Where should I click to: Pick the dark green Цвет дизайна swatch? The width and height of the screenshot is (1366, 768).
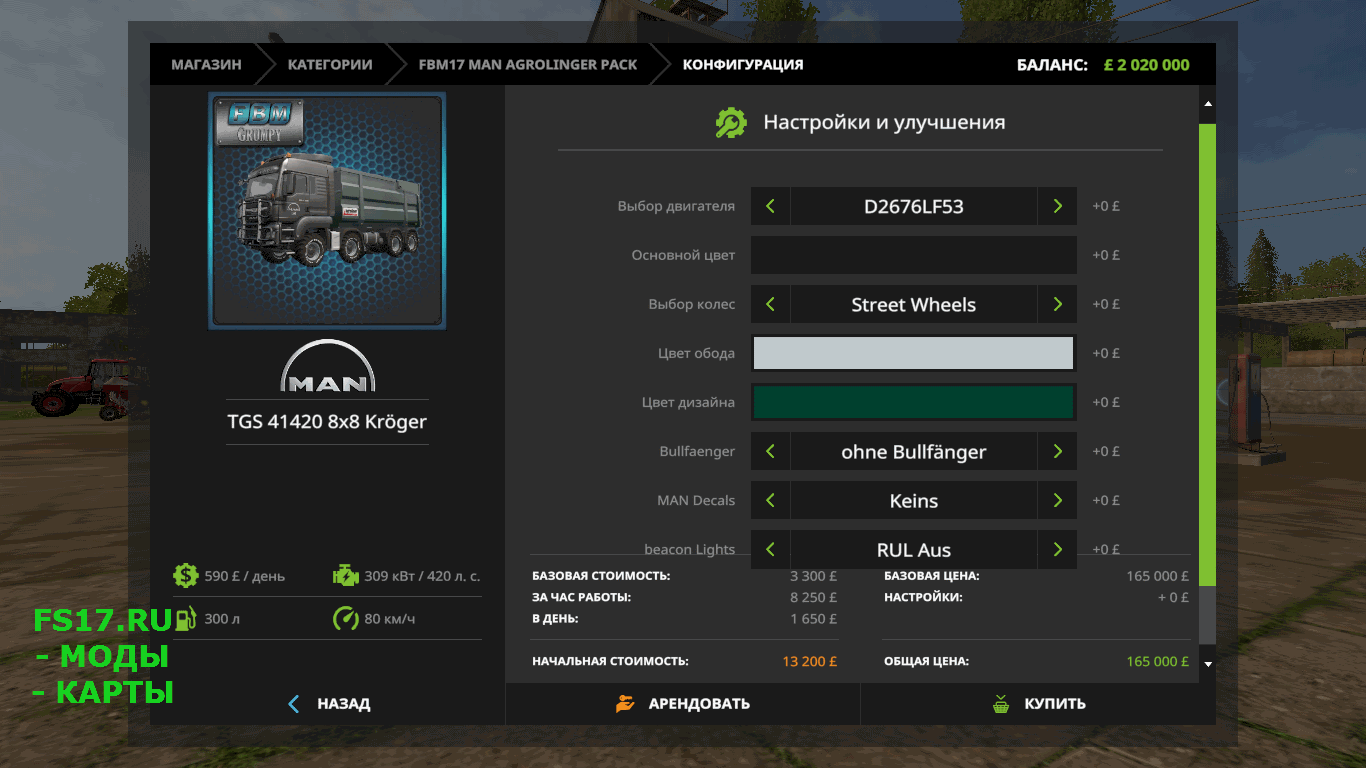[914, 402]
